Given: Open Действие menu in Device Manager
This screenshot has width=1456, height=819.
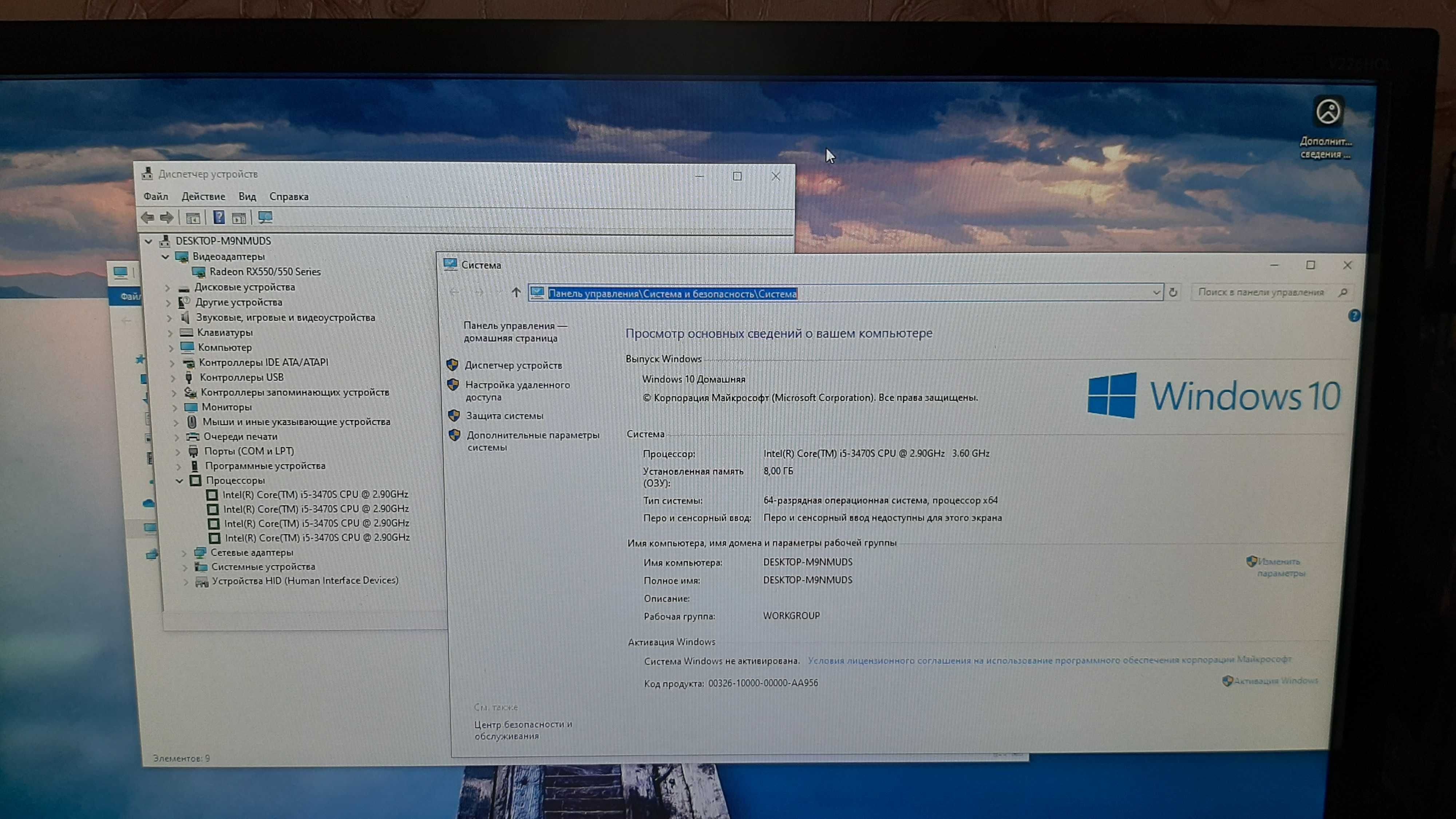Looking at the screenshot, I should tap(203, 196).
